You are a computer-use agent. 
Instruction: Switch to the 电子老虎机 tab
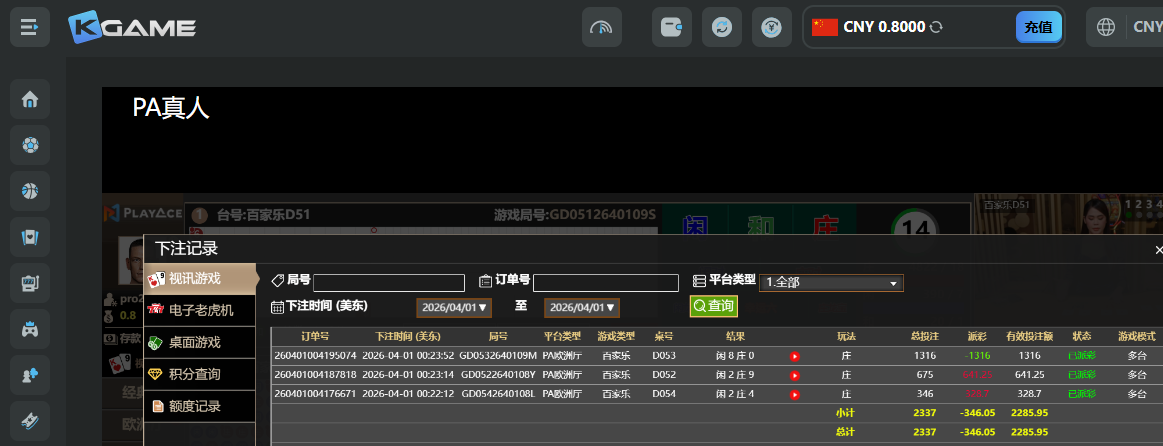point(200,310)
